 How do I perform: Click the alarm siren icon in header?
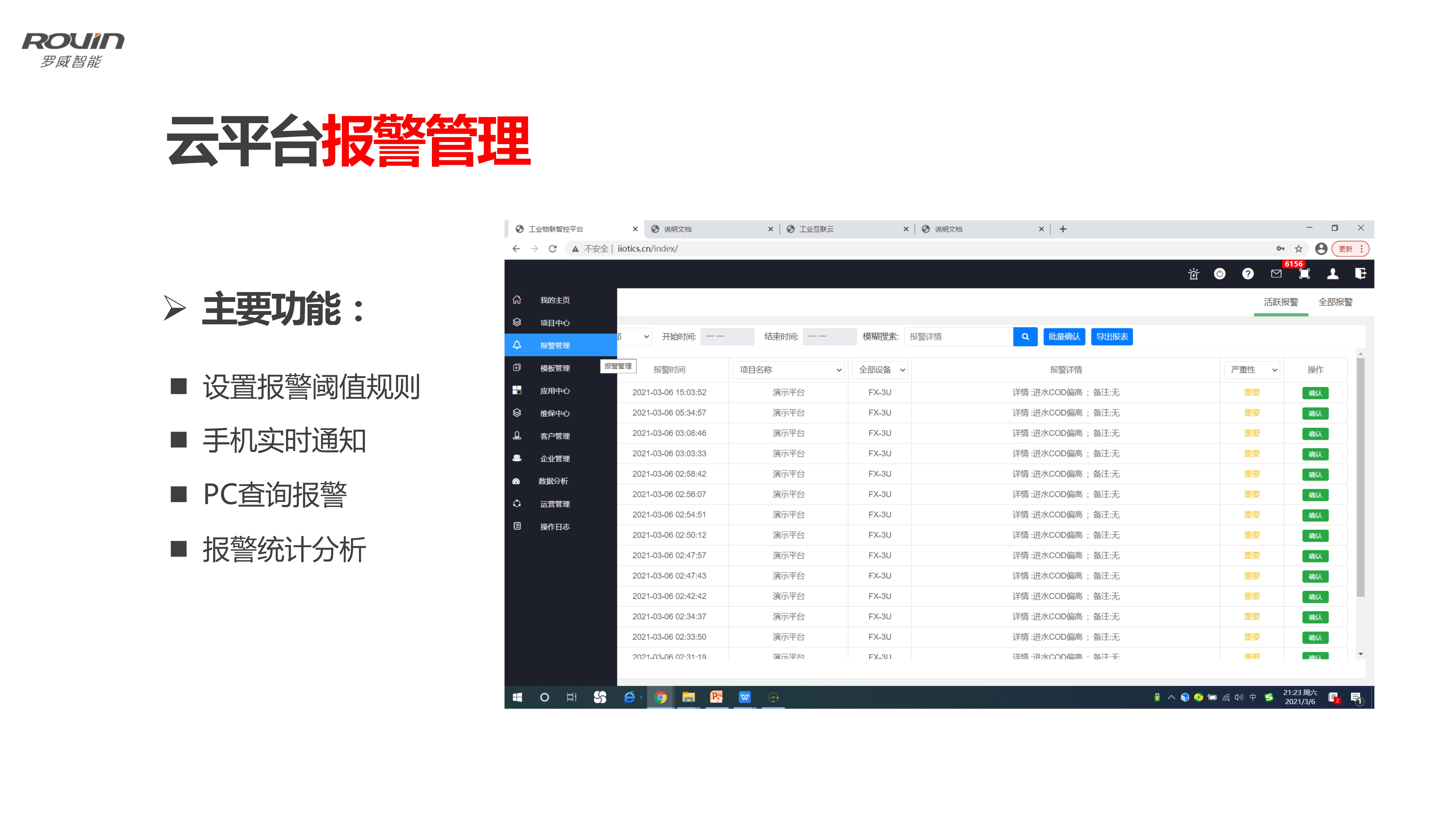point(1193,274)
